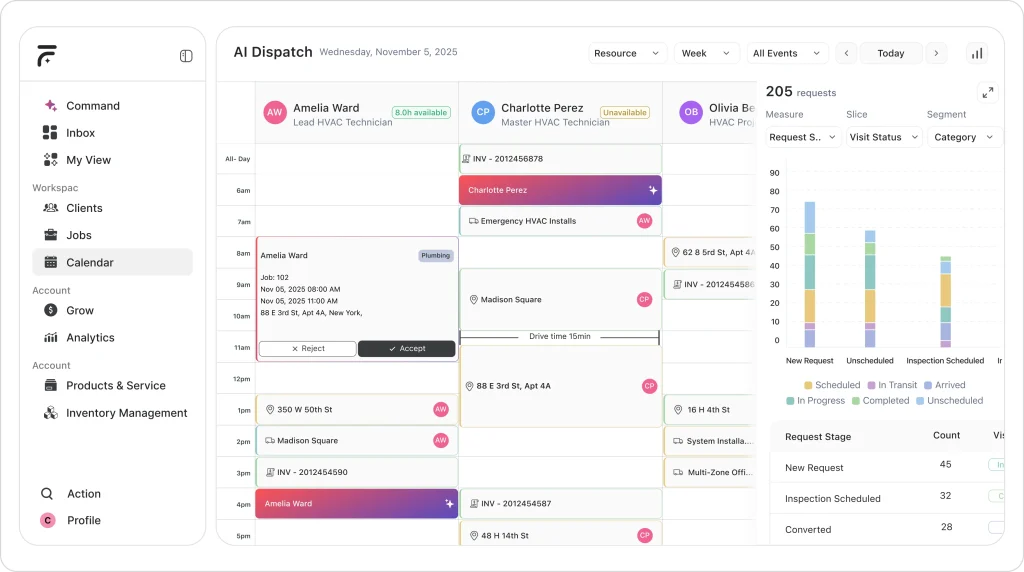Screen dimensions: 1024x572
Task: Open the 350 W 50th St event
Action: [x=357, y=409]
